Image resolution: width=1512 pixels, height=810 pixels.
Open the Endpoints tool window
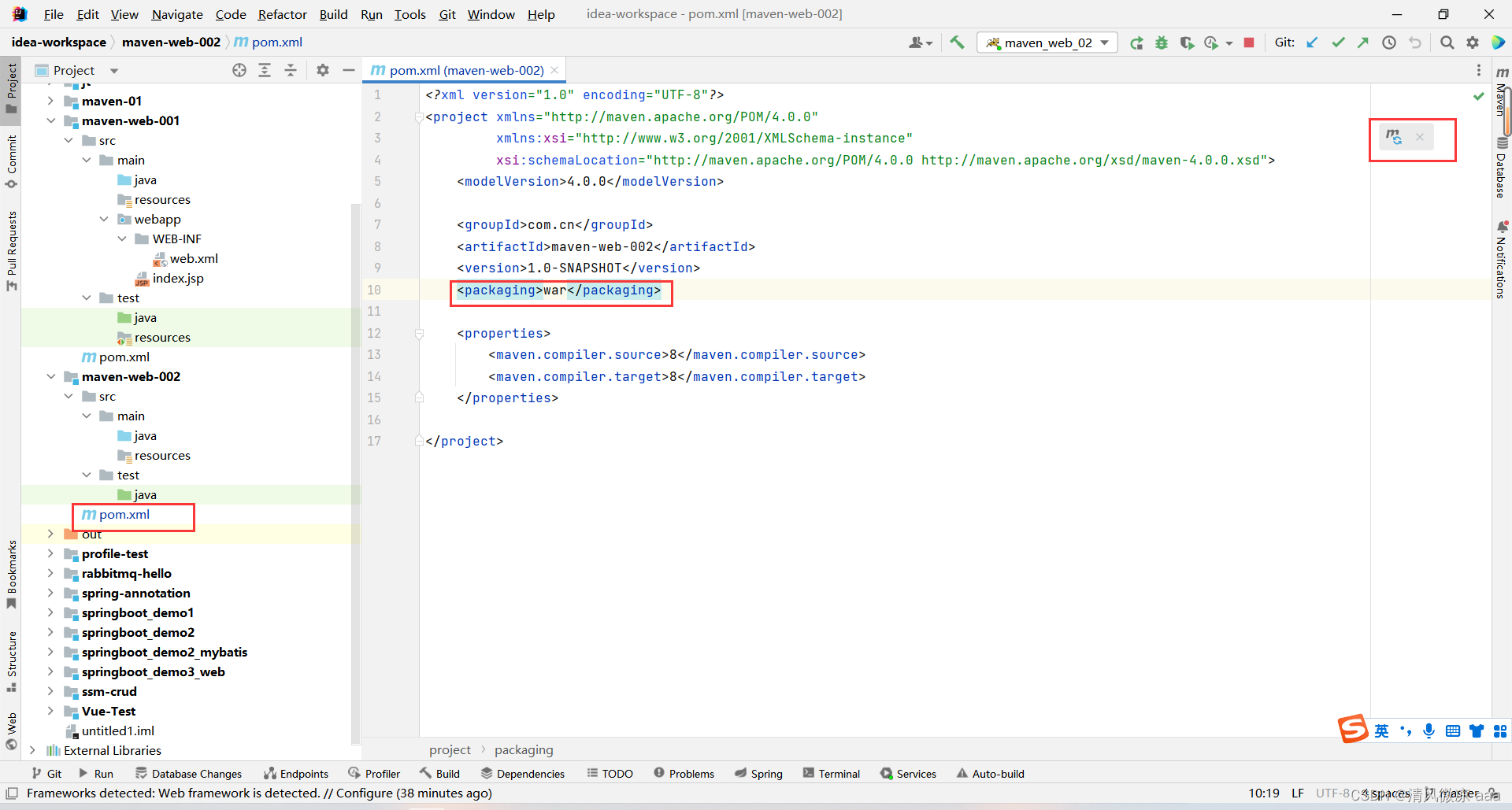coord(296,773)
